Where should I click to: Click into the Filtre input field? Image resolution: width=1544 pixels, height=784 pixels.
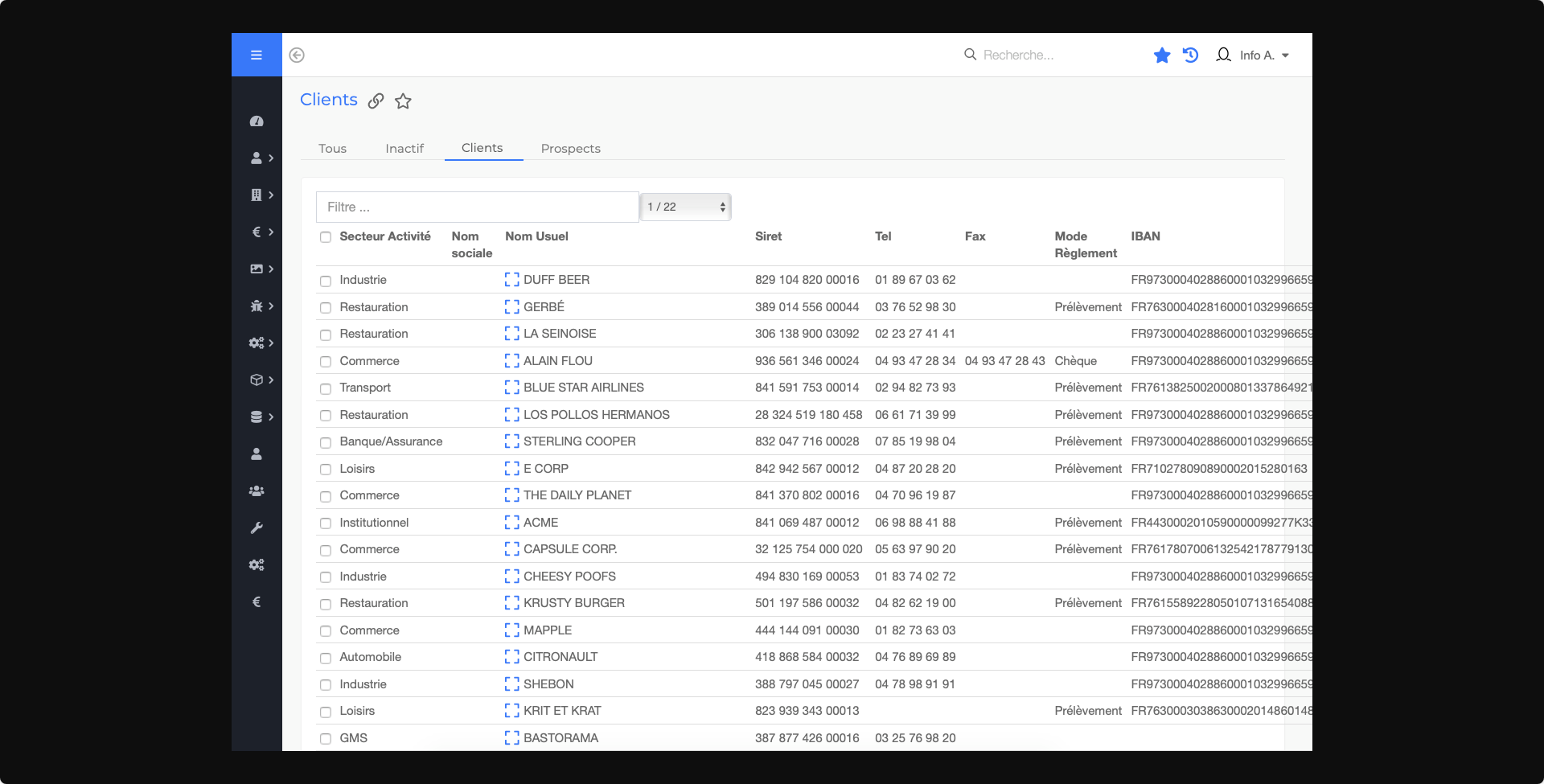[x=478, y=207]
